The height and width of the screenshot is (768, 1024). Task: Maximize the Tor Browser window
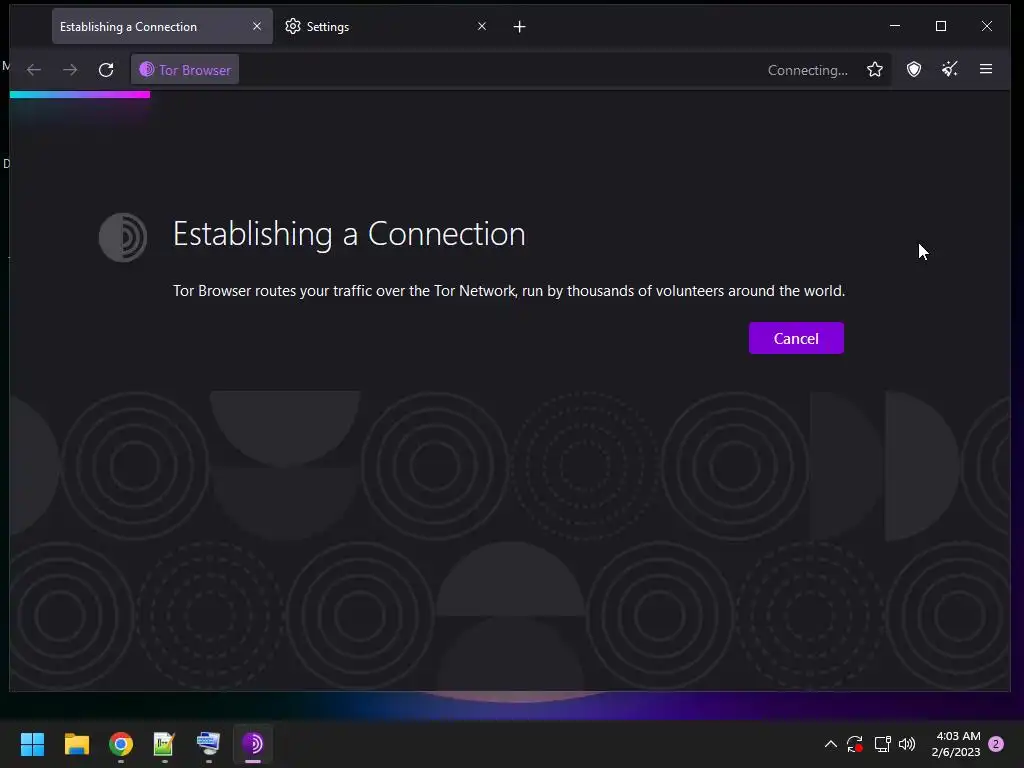pos(940,26)
